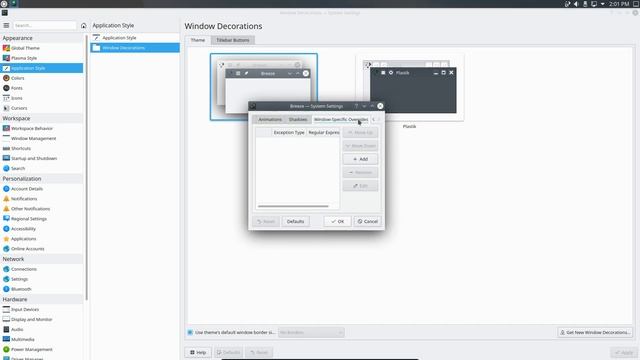The height and width of the screenshot is (360, 640).
Task: Click Get New Window Decorations button
Action: (x=595, y=332)
